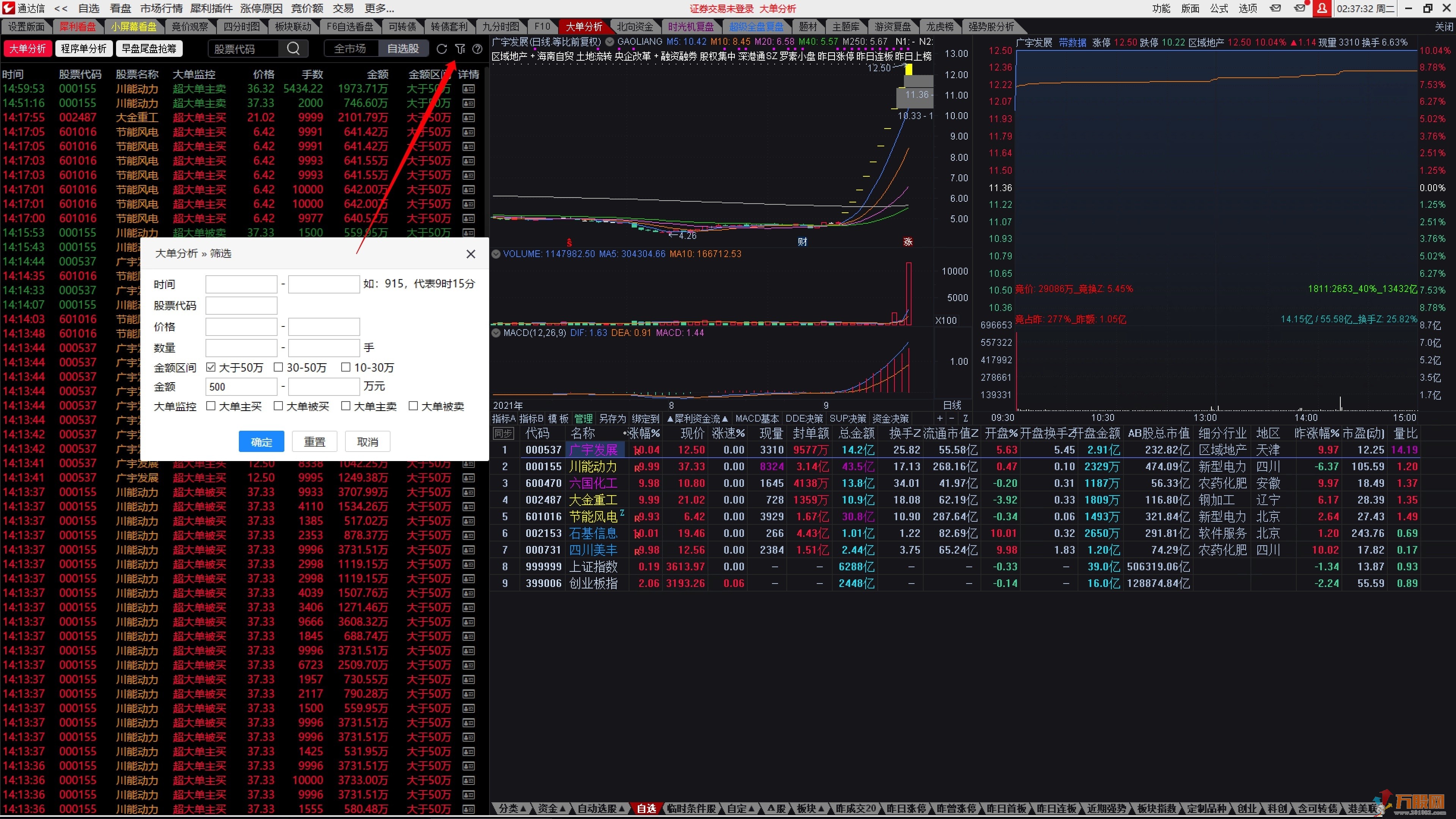Switch to the 龙虎榜 tab
The width and height of the screenshot is (1456, 819).
coord(940,27)
